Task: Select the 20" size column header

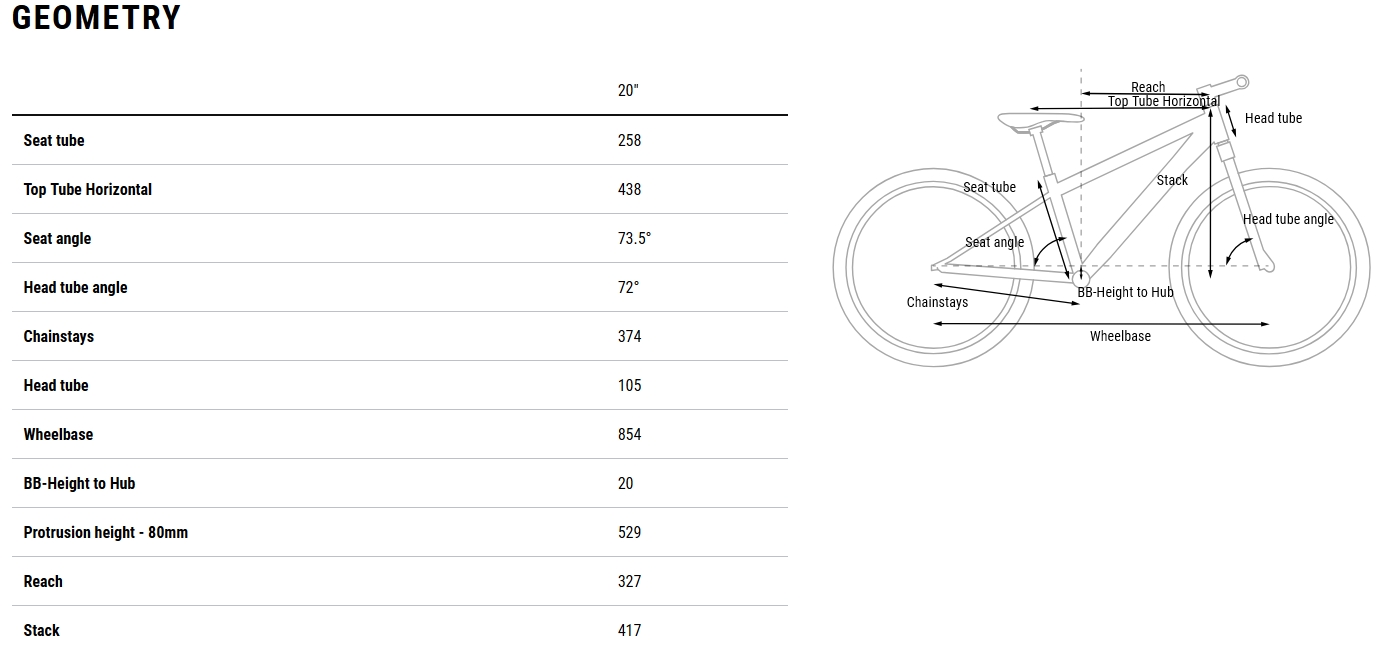Action: coord(628,90)
